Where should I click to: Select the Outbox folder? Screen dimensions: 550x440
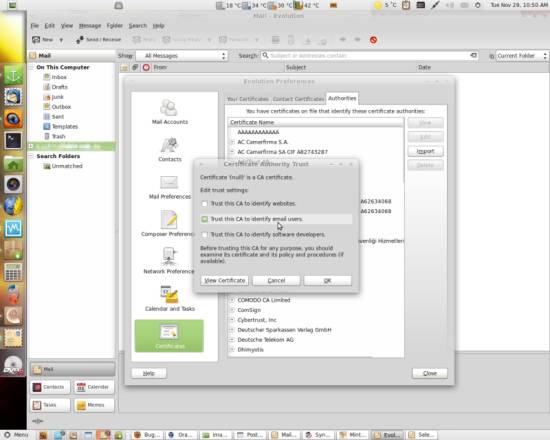click(61, 107)
